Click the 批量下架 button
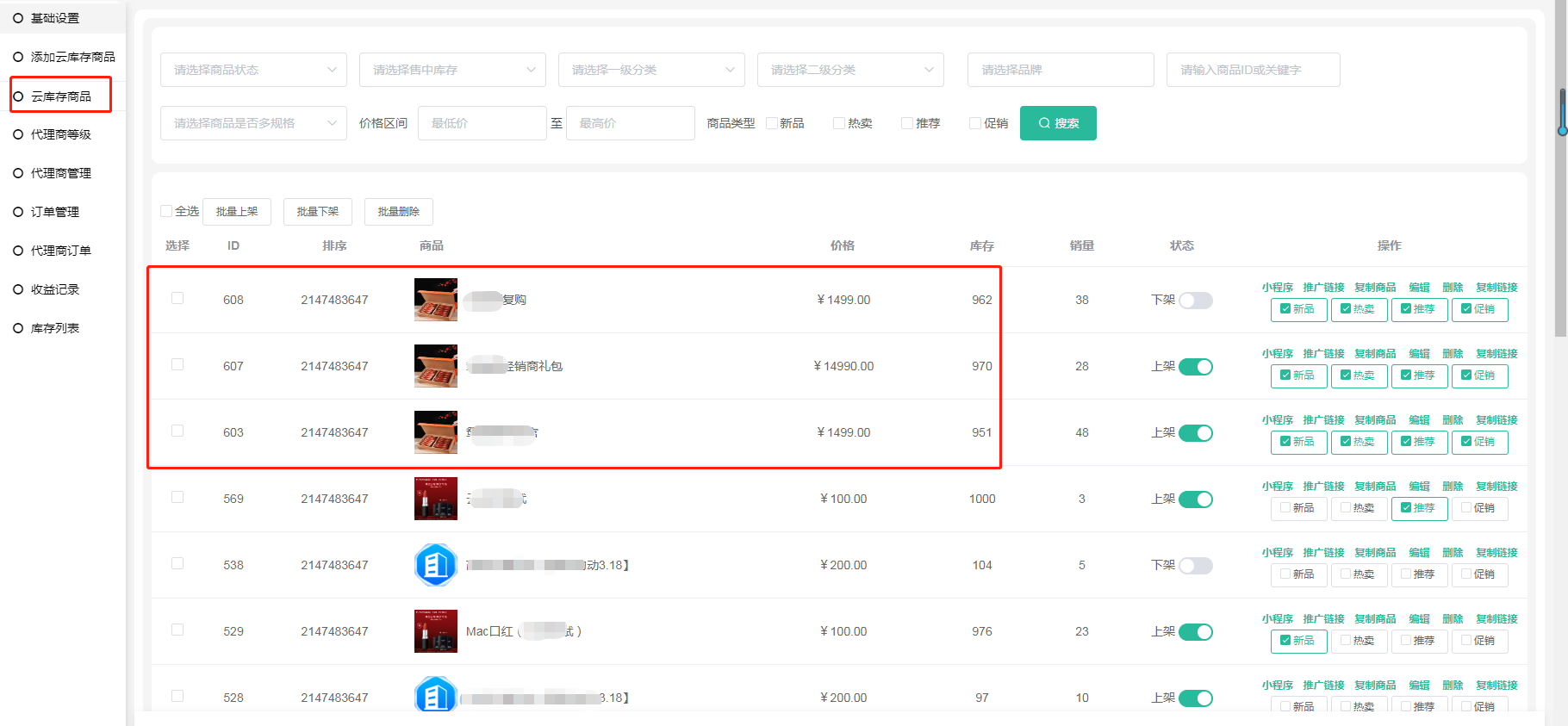 click(x=318, y=212)
